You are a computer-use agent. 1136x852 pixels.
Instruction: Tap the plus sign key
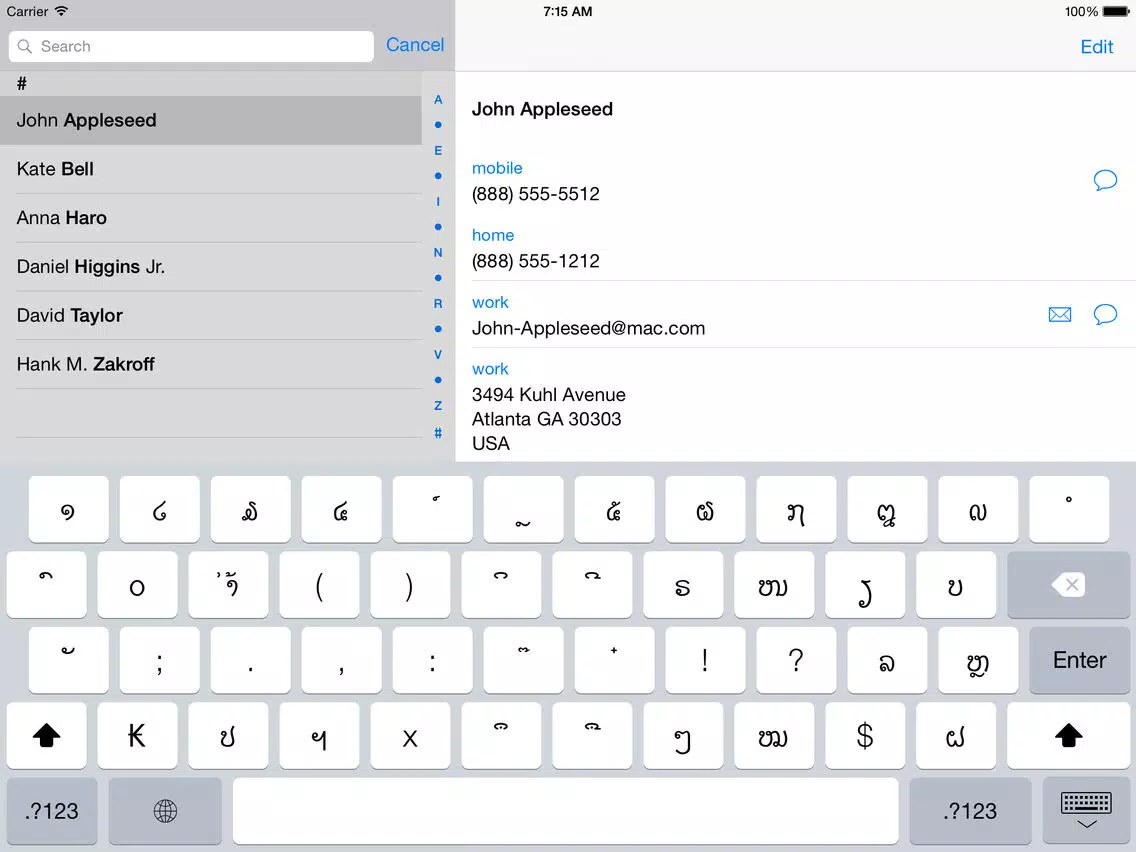(614, 660)
